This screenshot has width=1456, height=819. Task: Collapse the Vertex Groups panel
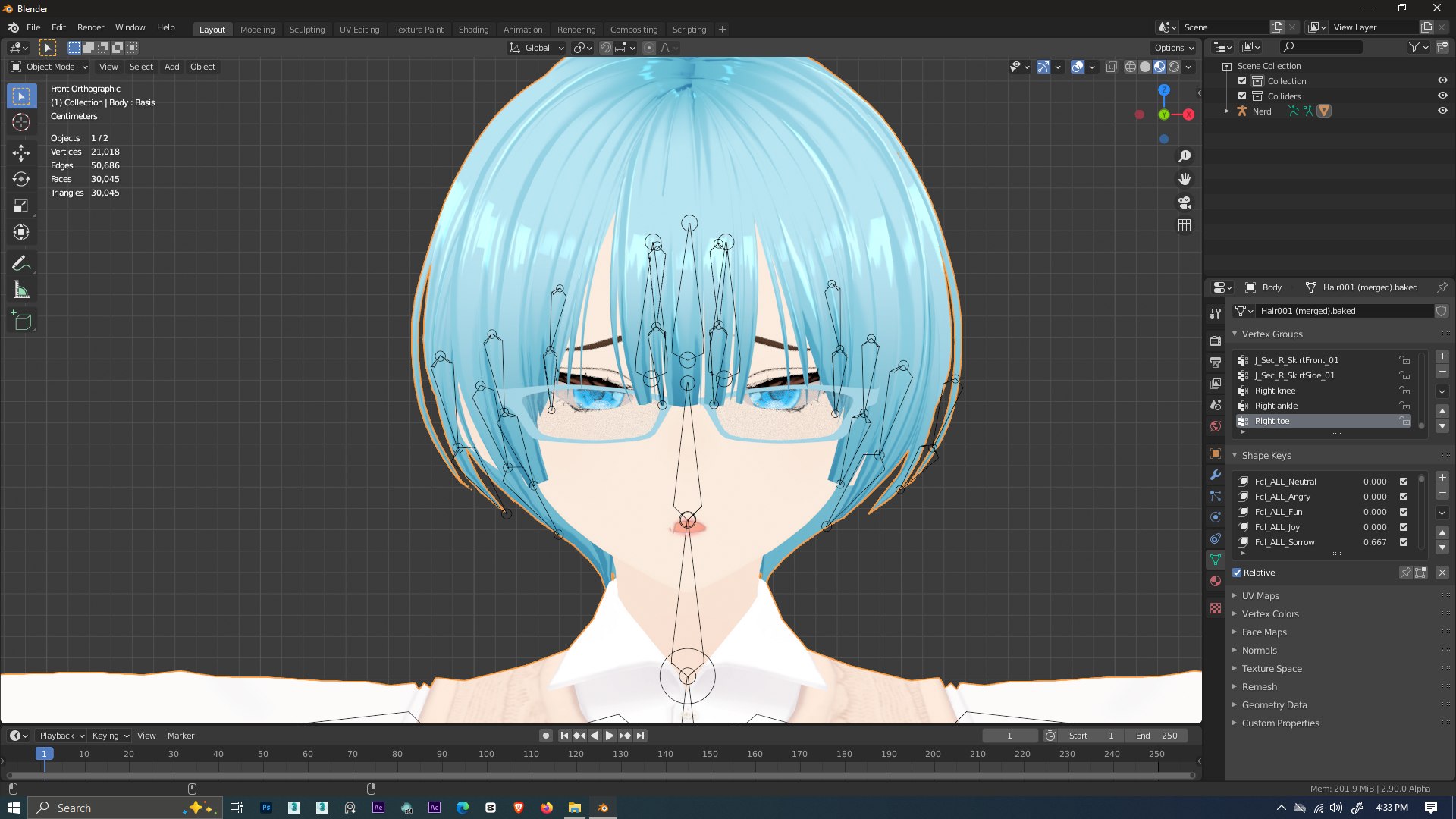(x=1272, y=334)
